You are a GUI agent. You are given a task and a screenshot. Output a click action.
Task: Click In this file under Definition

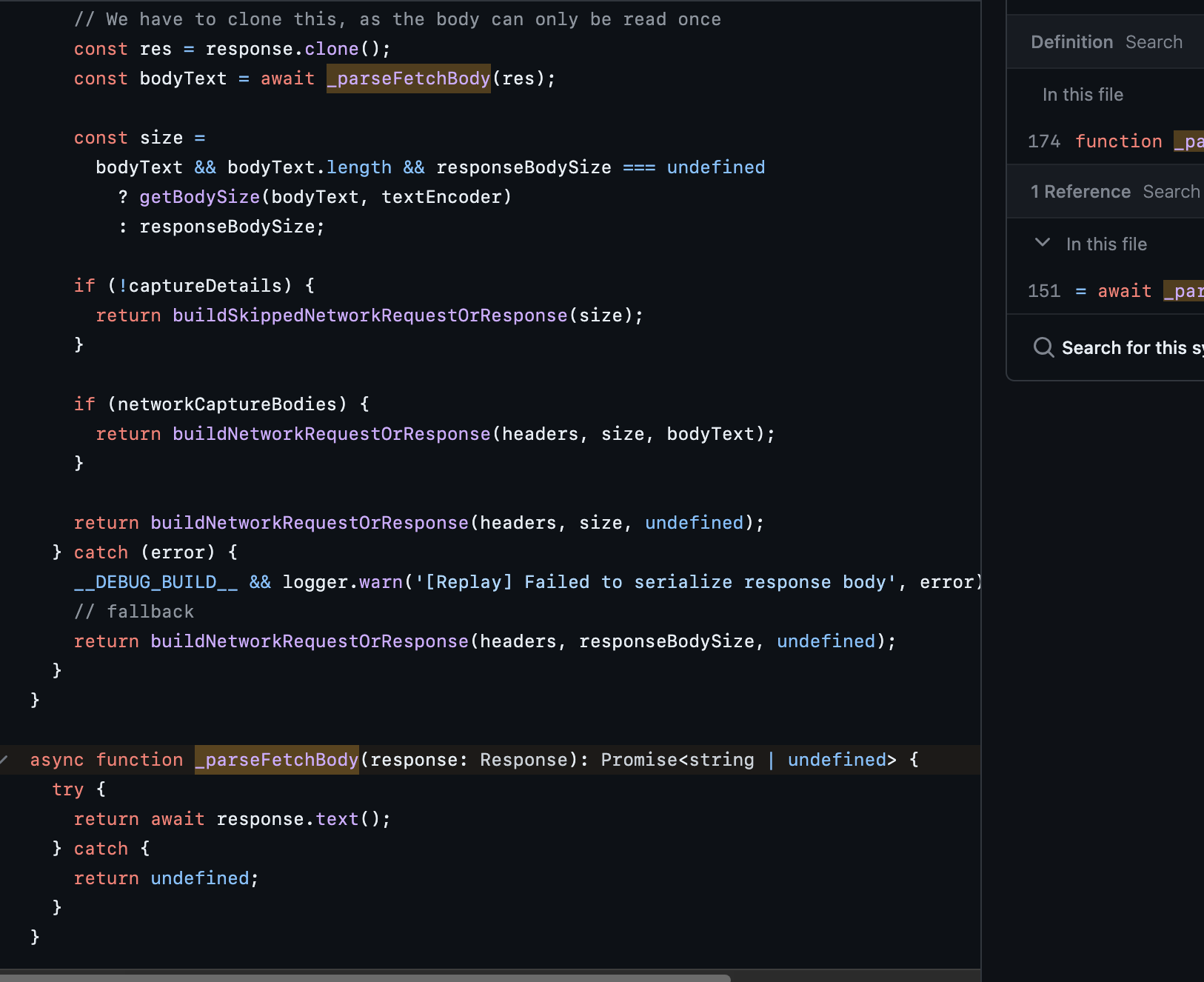pyautogui.click(x=1083, y=95)
